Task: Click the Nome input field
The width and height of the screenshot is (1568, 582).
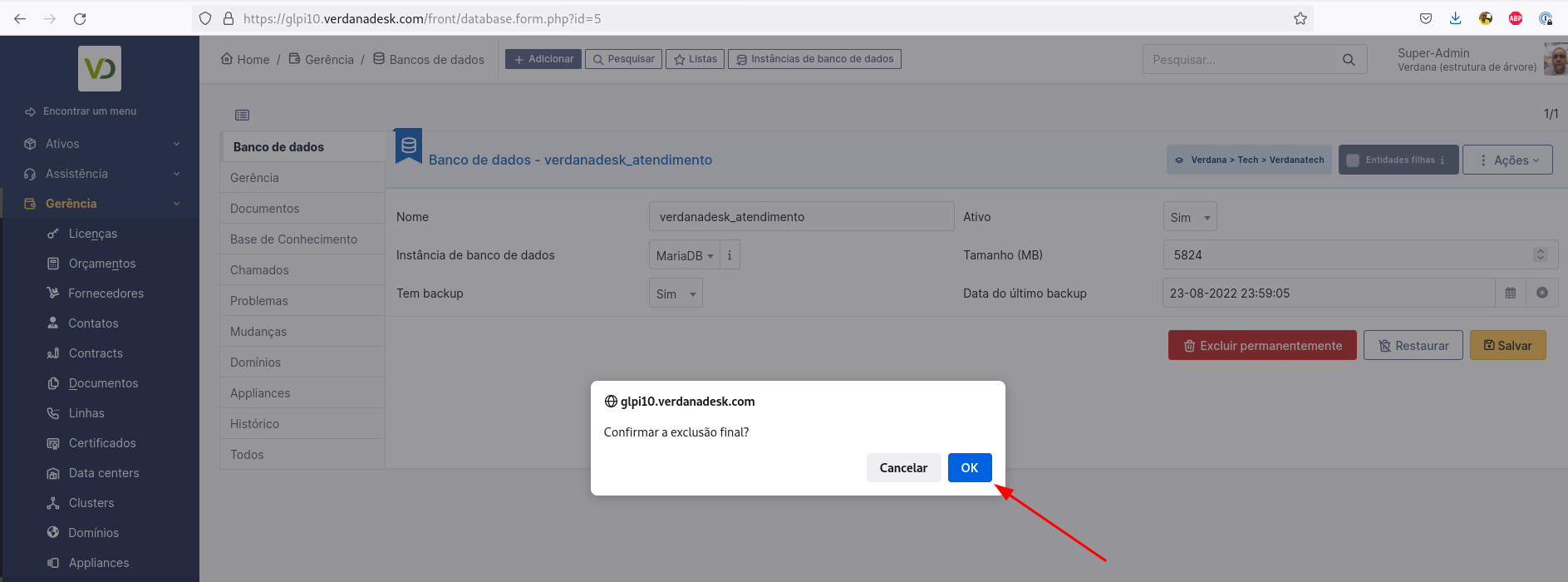Action: click(x=801, y=216)
